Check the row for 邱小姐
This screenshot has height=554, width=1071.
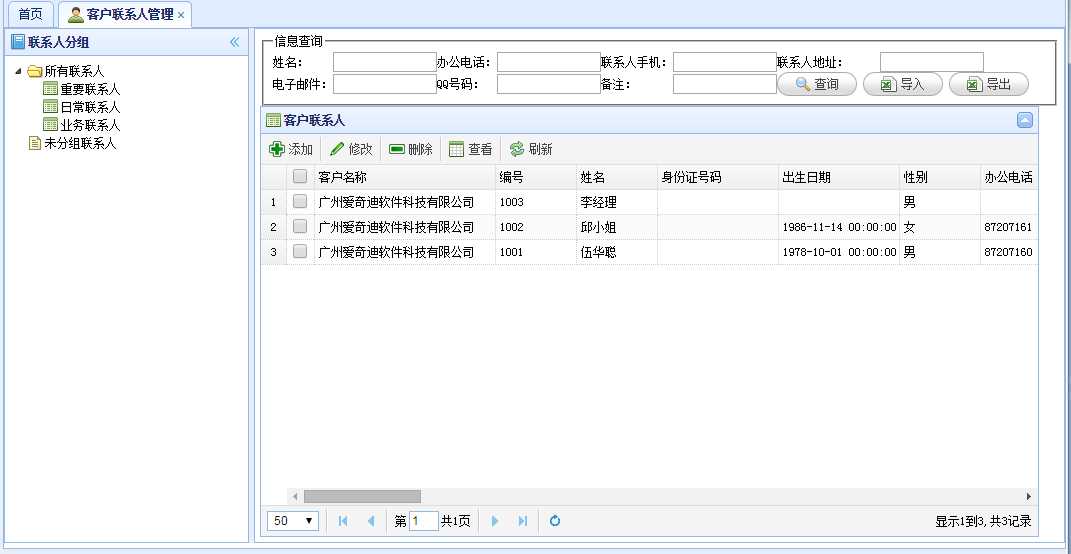[300, 226]
